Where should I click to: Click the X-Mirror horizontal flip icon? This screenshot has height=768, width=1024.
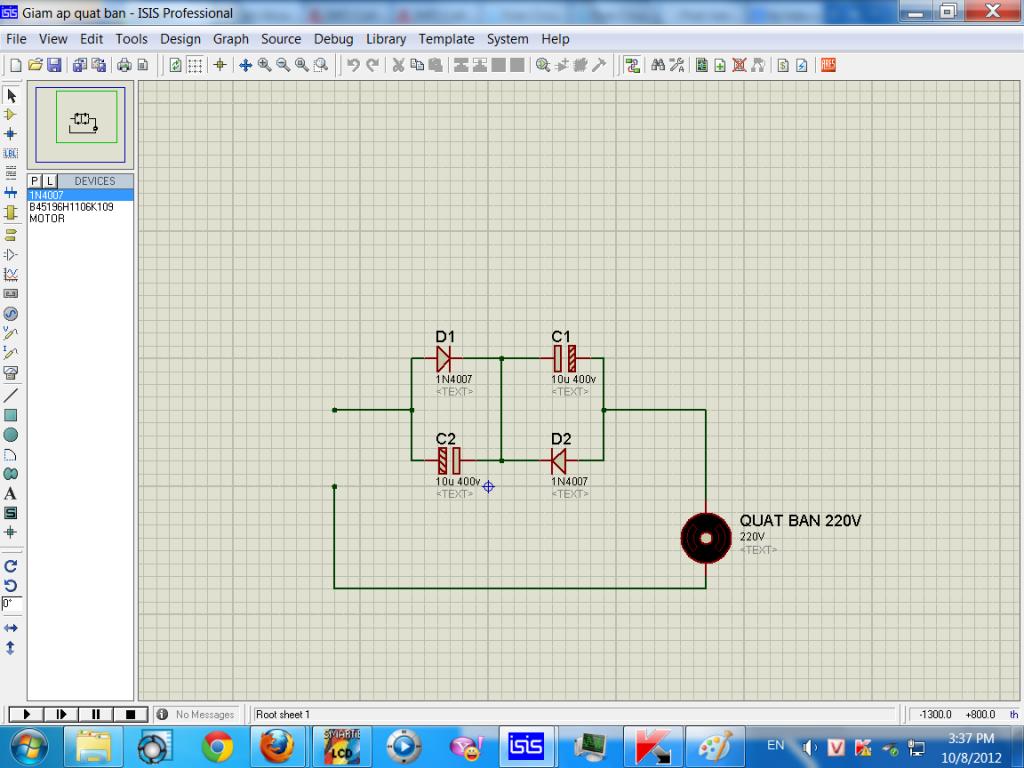pyautogui.click(x=11, y=628)
